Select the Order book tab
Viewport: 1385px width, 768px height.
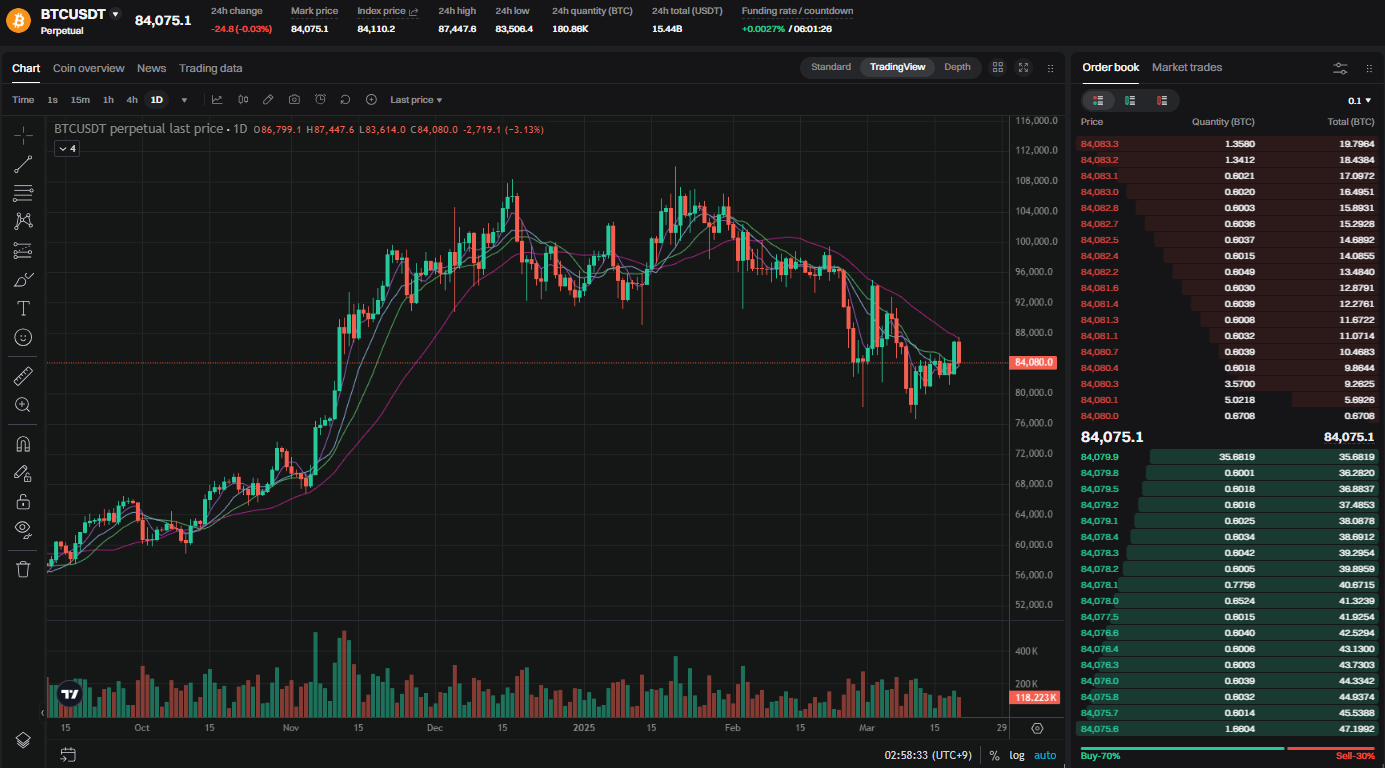1111,67
